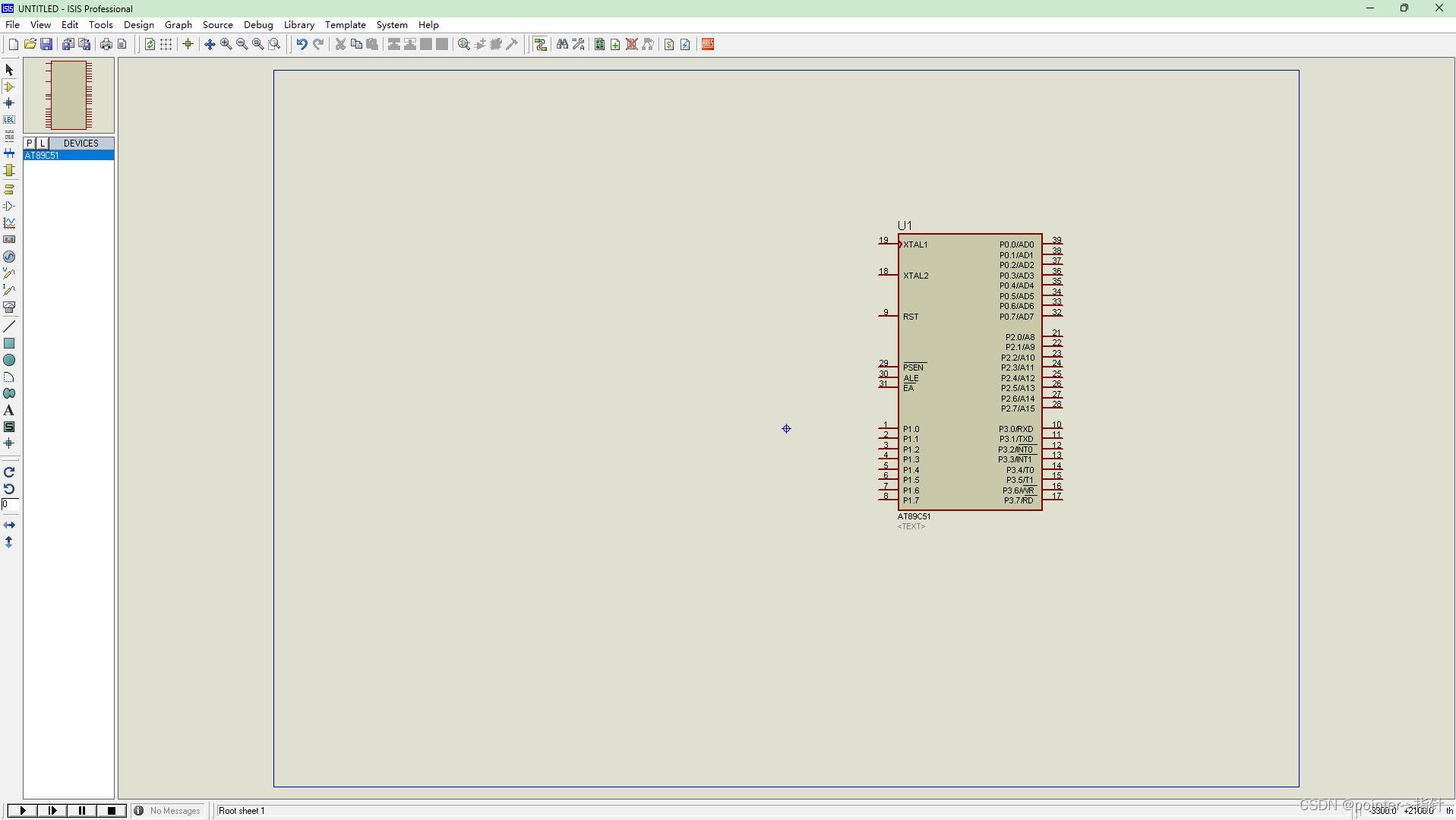Zoom in on the schematic
Screen dimensions: 1456x820
click(x=226, y=44)
